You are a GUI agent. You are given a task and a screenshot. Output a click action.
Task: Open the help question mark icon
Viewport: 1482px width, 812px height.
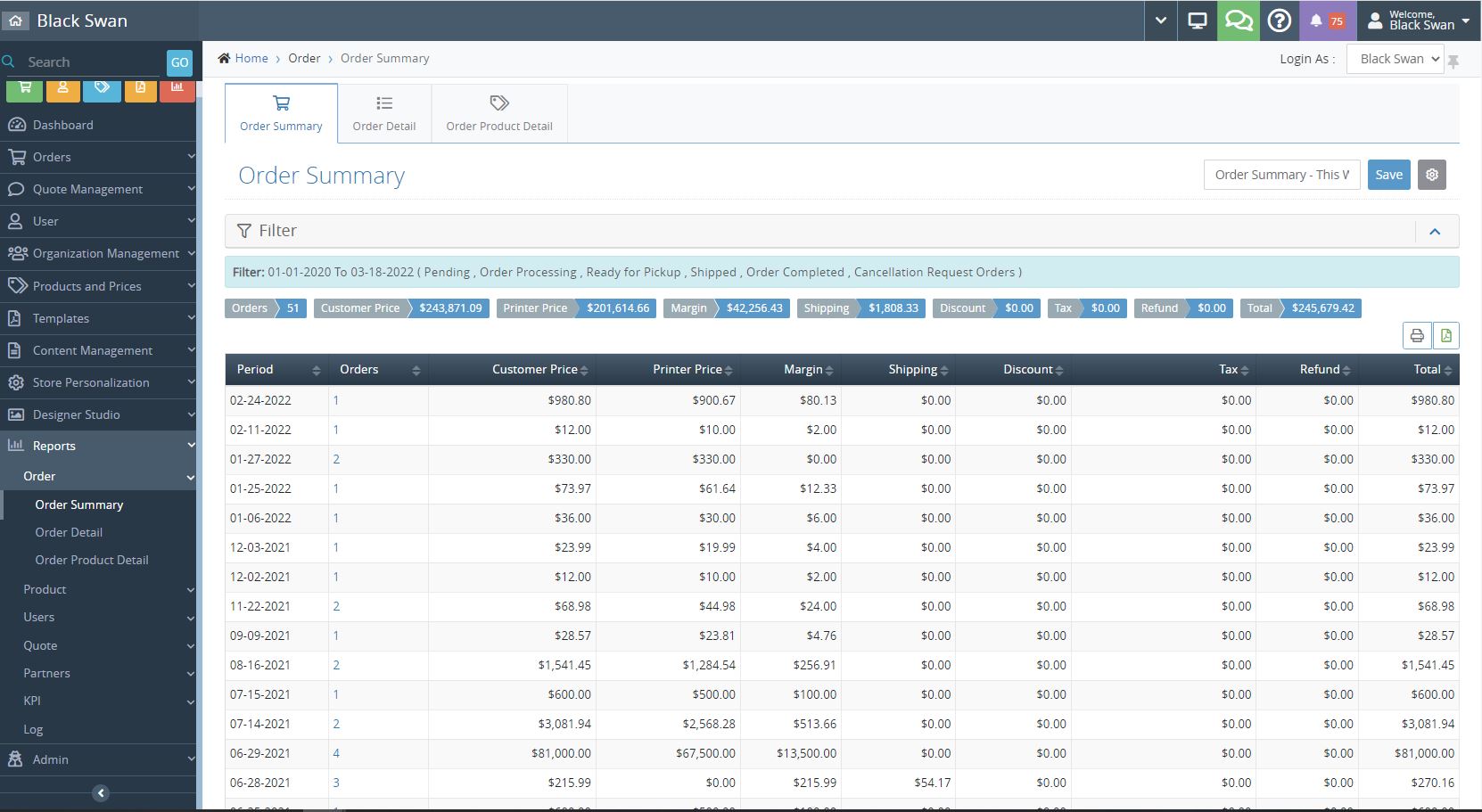[x=1280, y=21]
